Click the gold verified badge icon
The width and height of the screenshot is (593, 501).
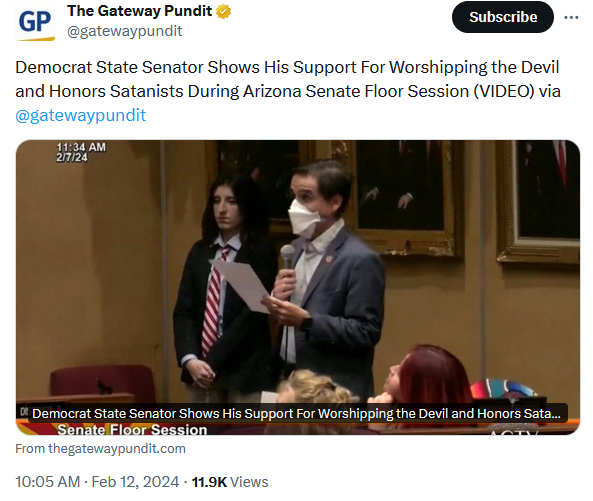(223, 11)
